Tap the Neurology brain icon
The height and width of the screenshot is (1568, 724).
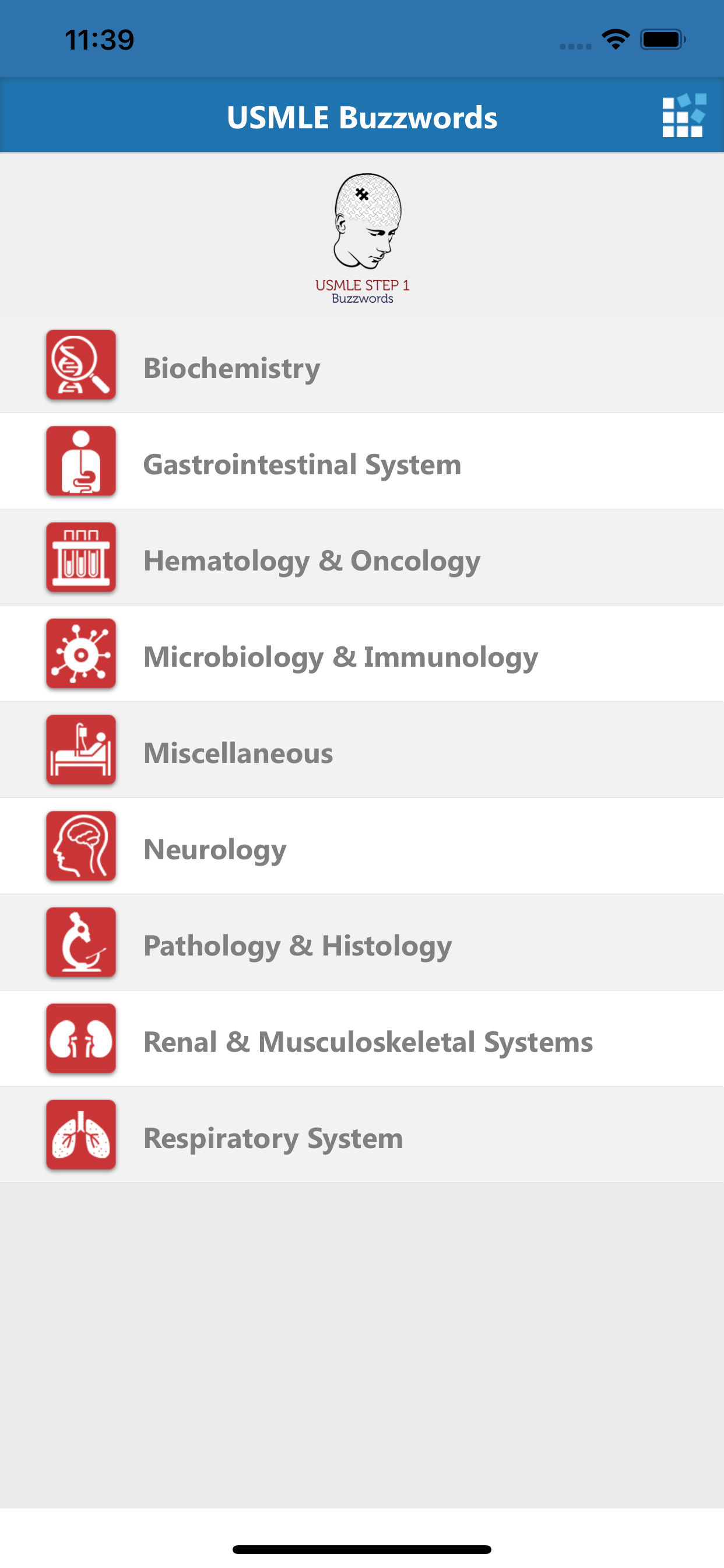tap(81, 845)
